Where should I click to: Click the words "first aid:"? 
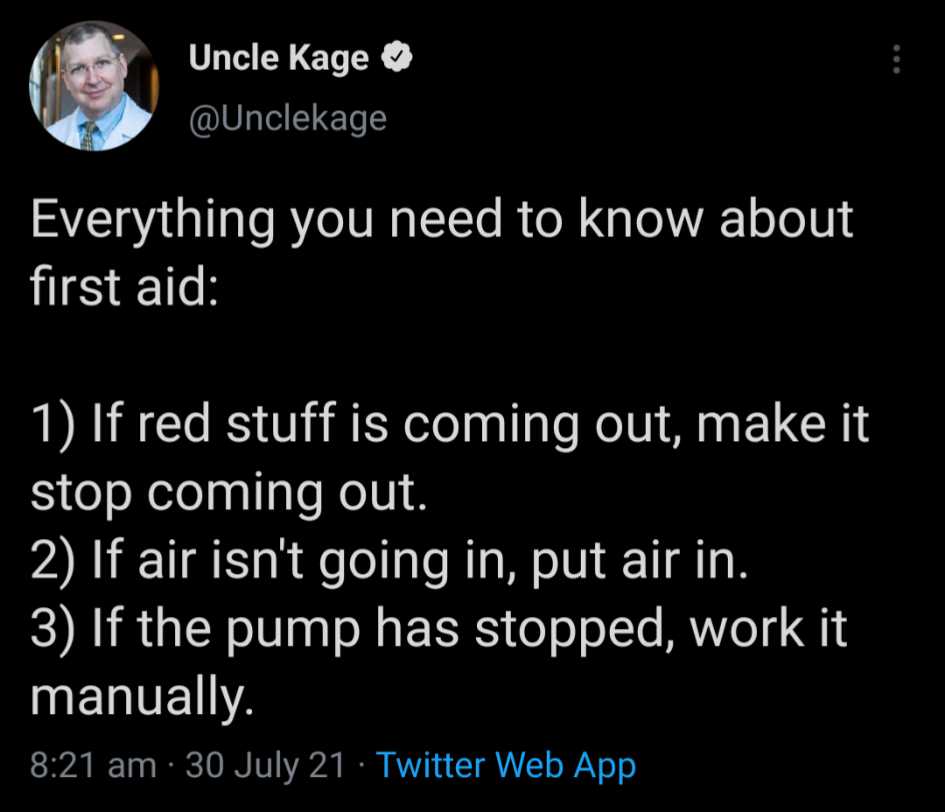click(124, 287)
